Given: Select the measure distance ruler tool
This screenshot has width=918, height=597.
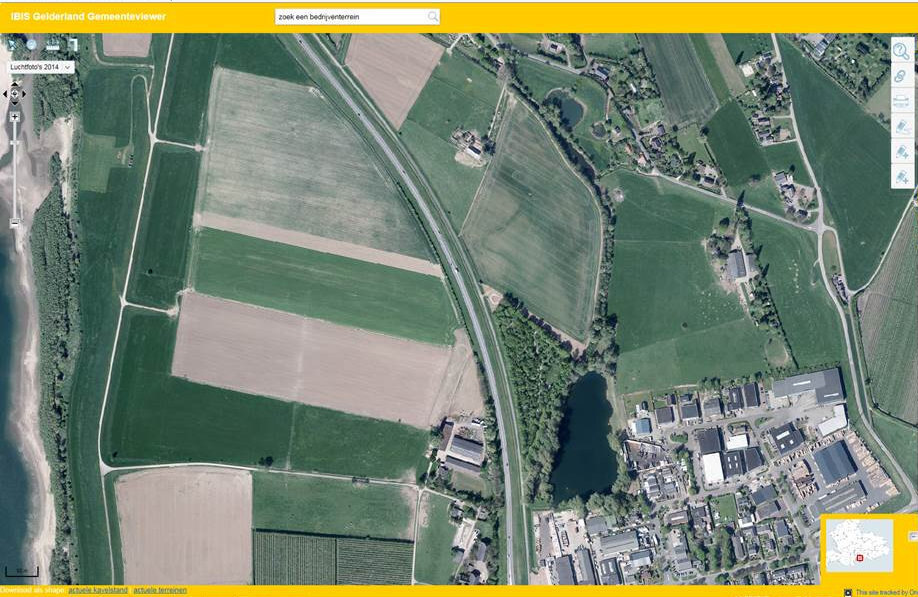Looking at the screenshot, I should click(x=52, y=45).
